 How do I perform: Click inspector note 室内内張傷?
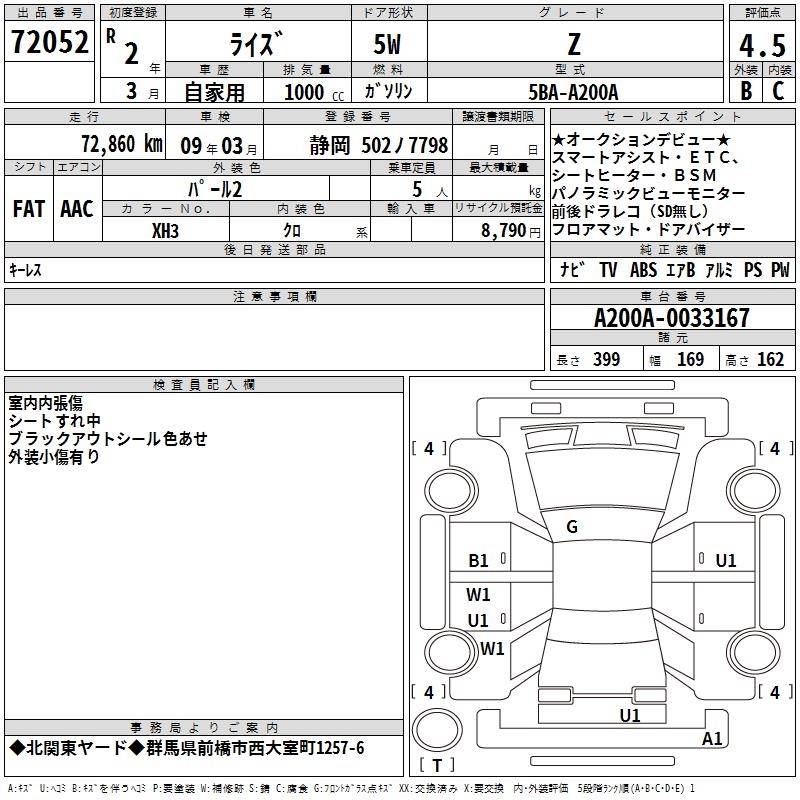(x=45, y=403)
